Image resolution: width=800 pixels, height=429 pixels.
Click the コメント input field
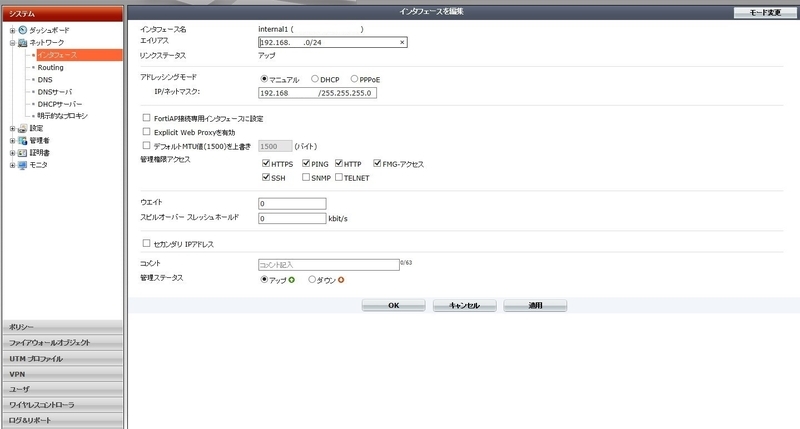[x=329, y=265]
